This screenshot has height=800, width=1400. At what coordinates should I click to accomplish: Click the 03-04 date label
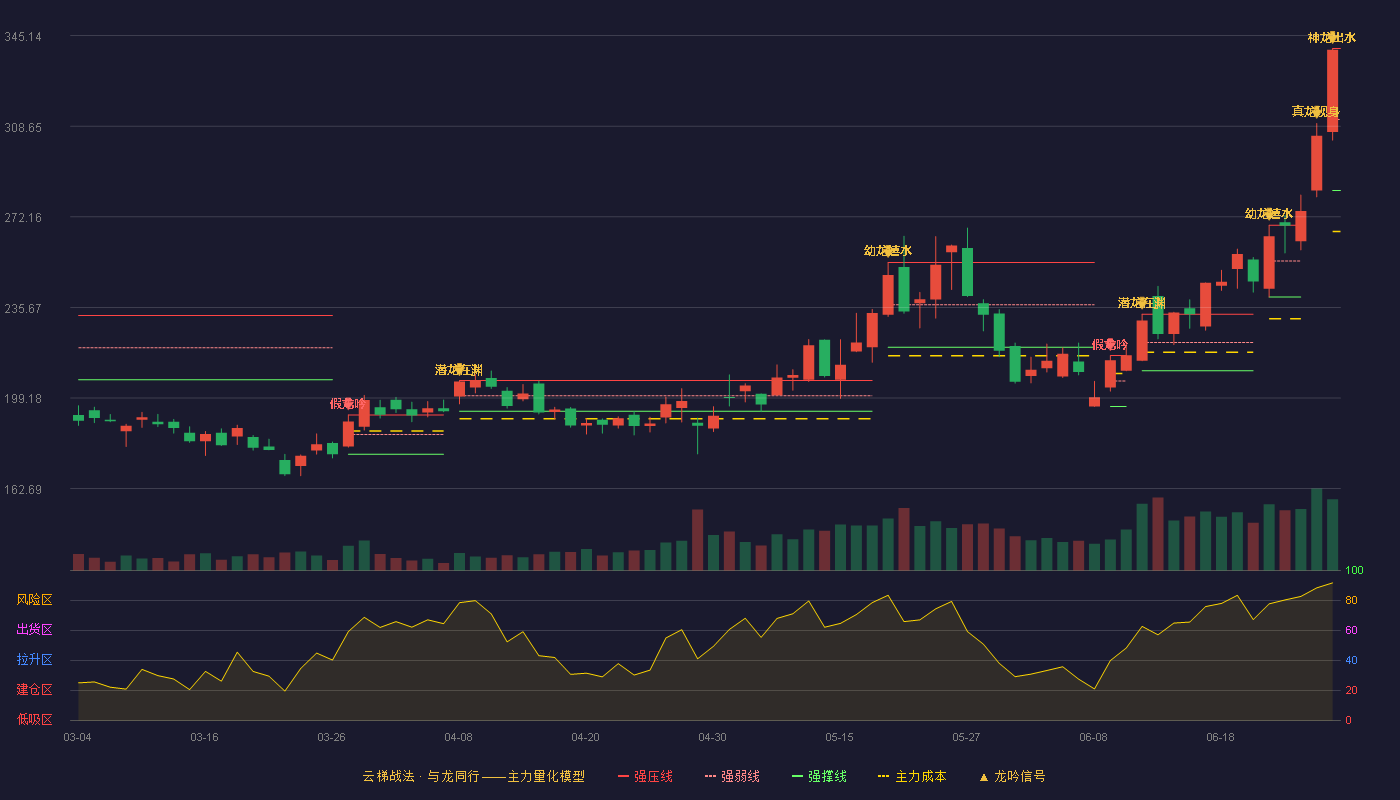77,737
